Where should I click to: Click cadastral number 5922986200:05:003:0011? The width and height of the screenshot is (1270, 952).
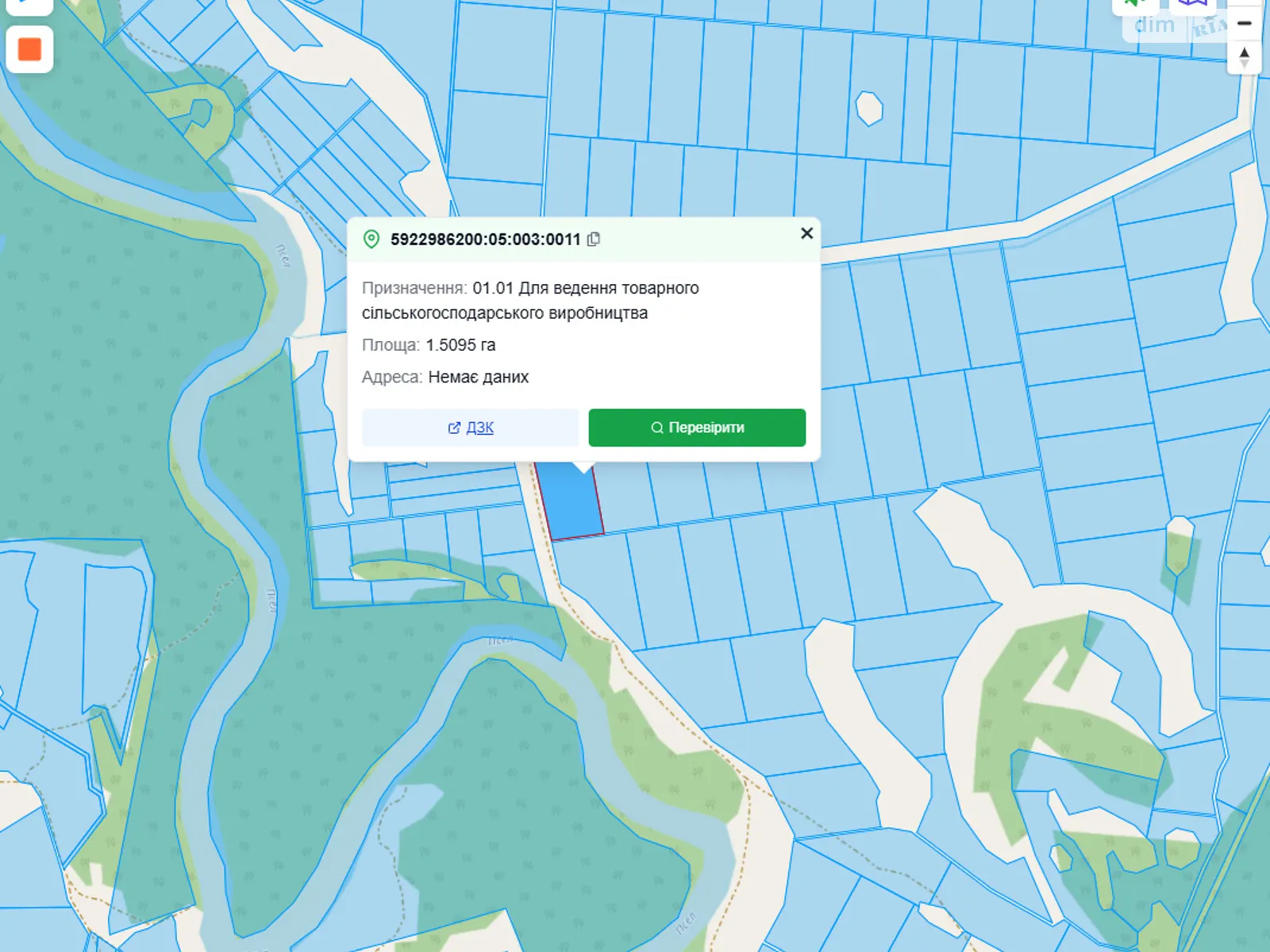[485, 240]
